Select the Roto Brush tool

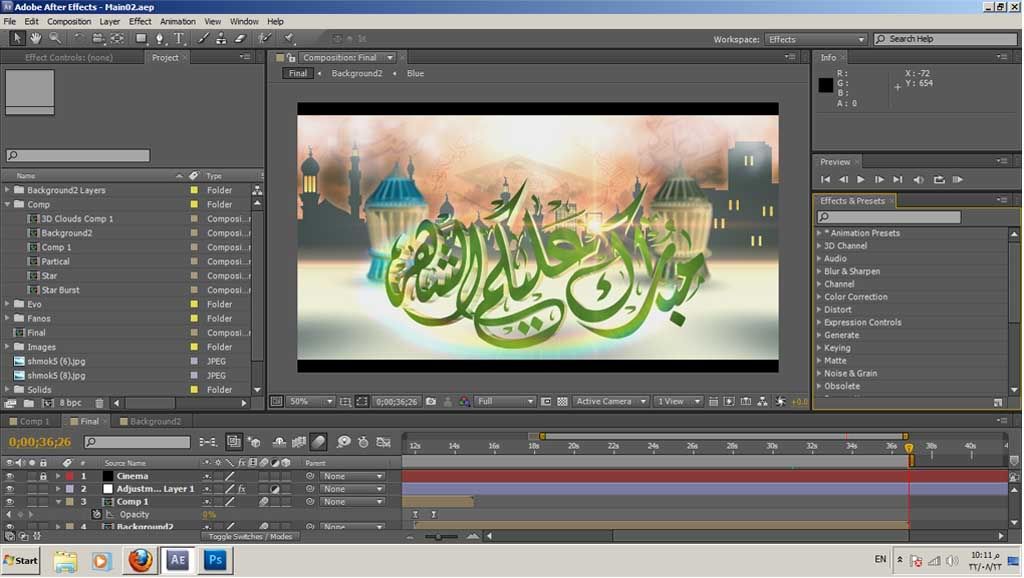coord(264,39)
